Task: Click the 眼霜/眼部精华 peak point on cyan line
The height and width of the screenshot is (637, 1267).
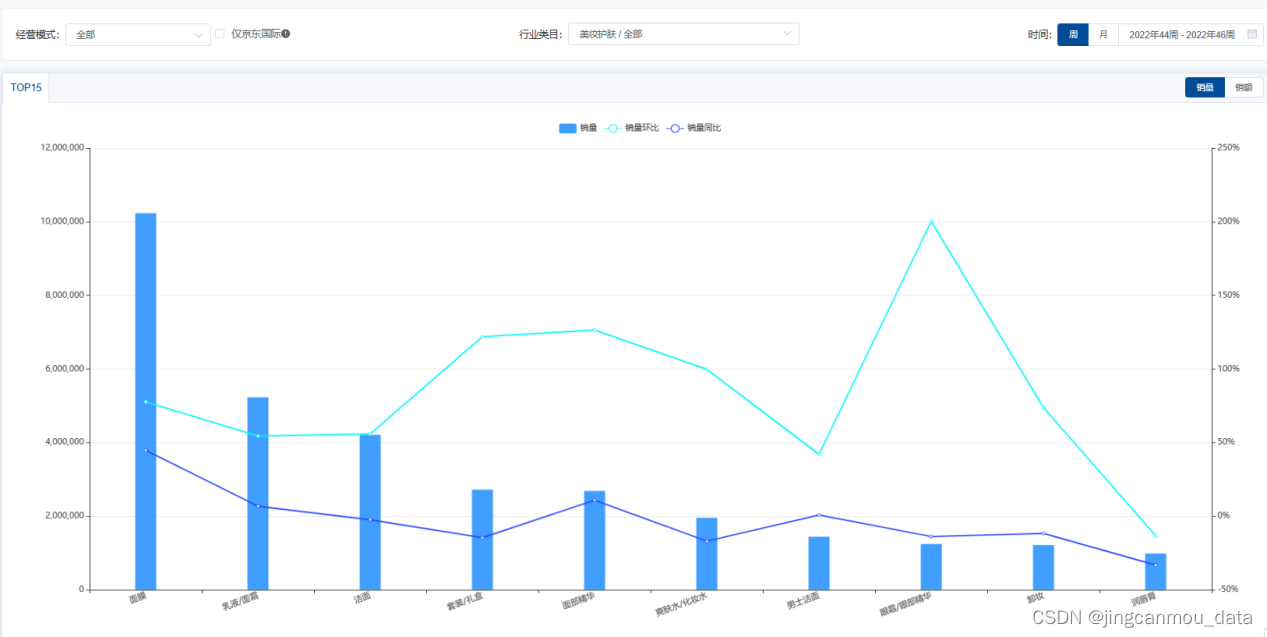Action: (x=931, y=222)
